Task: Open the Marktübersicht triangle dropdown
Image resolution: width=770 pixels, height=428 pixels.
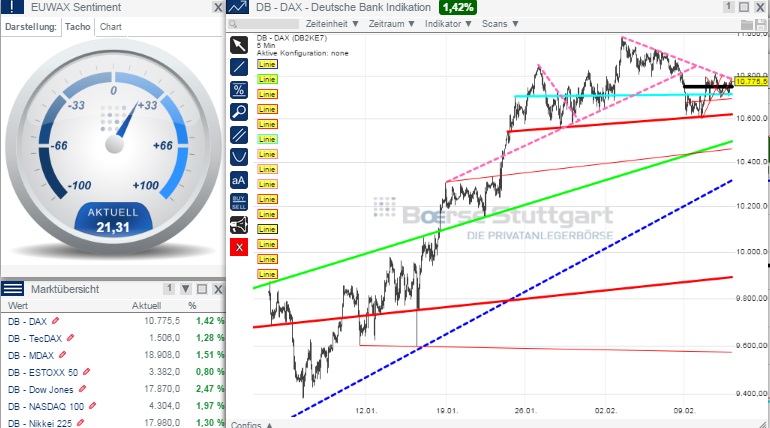Action: click(186, 289)
